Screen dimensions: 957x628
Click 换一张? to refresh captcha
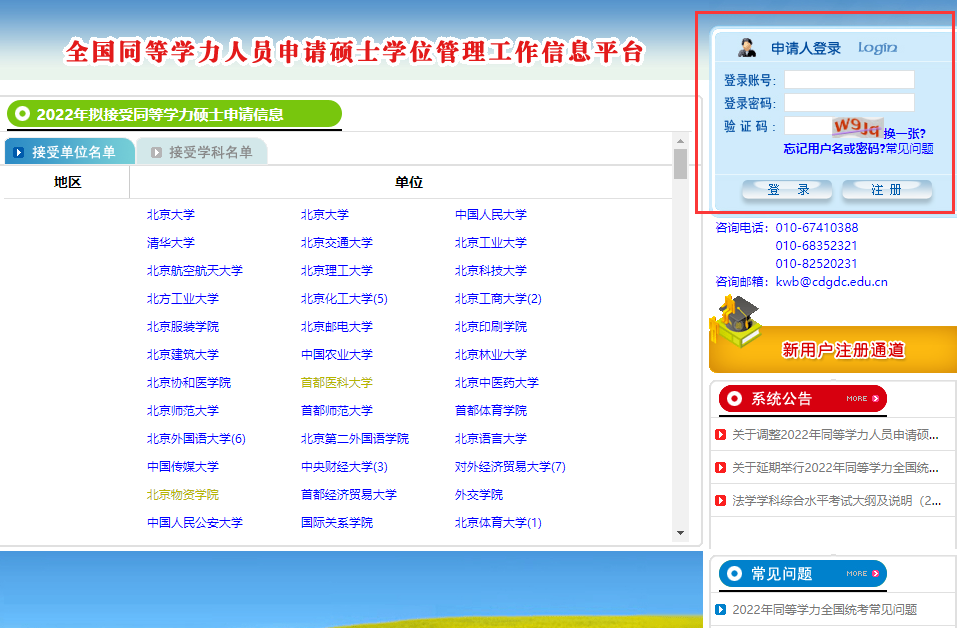(x=905, y=134)
